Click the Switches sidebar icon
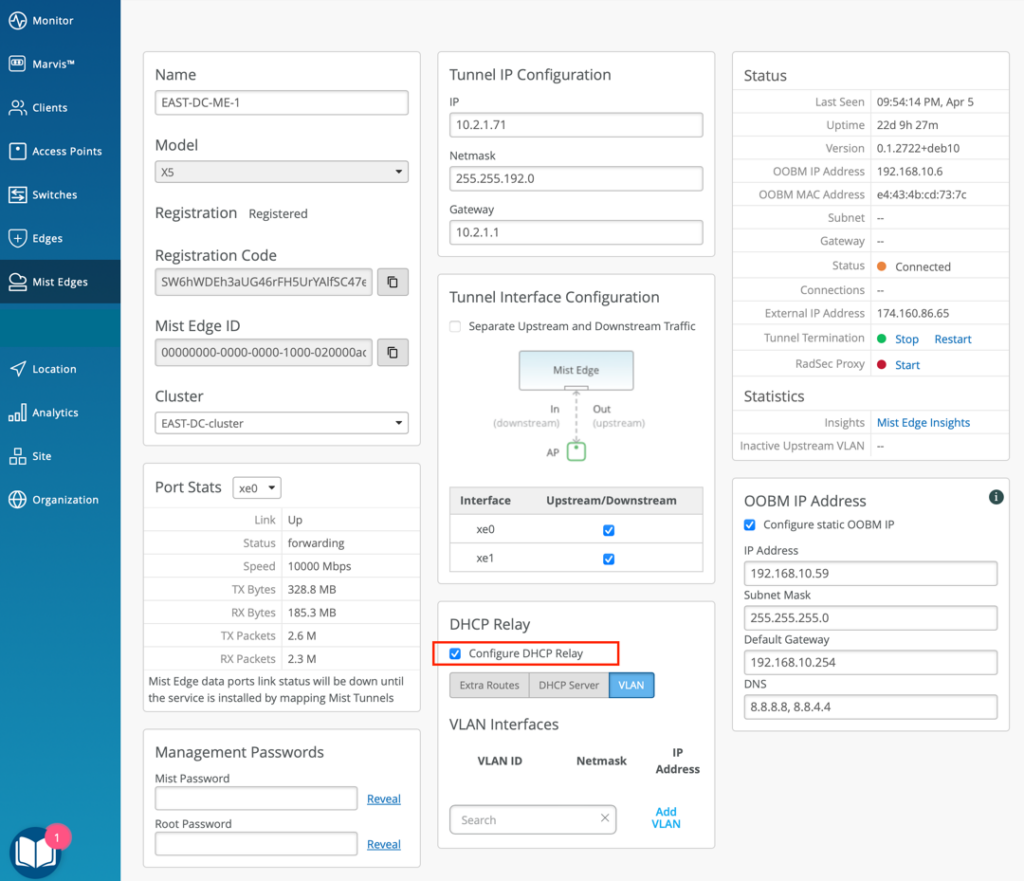Image resolution: width=1024 pixels, height=881 pixels. click(x=17, y=195)
